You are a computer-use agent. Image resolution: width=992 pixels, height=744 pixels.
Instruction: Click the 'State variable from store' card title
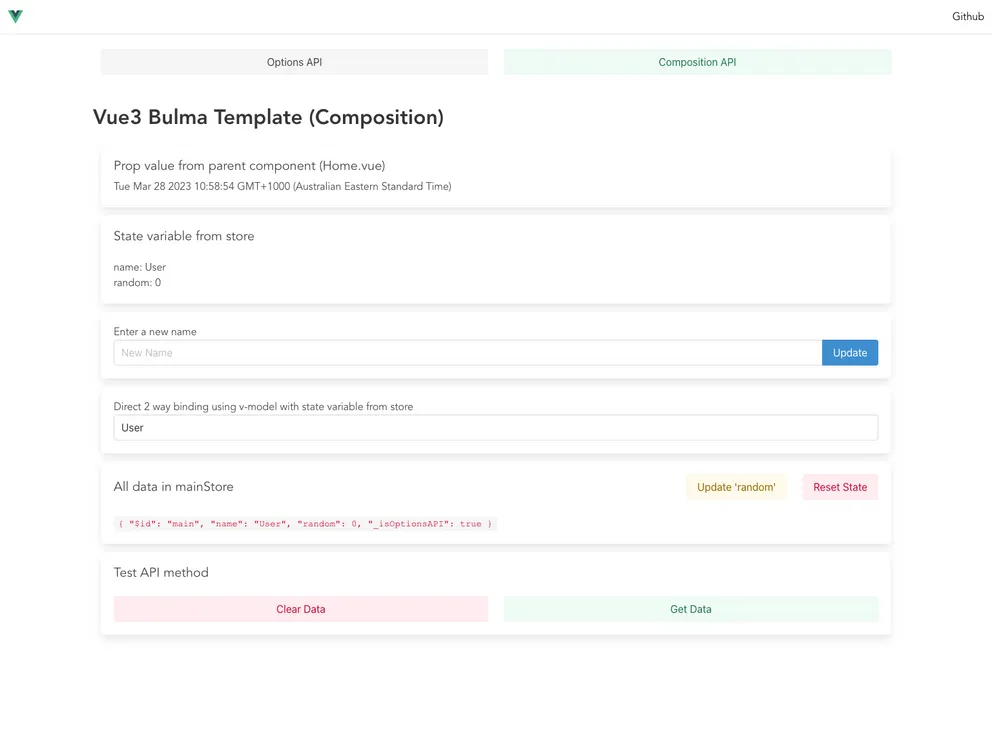183,236
